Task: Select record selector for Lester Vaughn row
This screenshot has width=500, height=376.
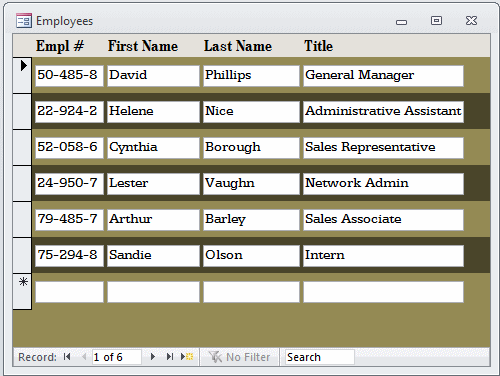Action: tap(22, 183)
